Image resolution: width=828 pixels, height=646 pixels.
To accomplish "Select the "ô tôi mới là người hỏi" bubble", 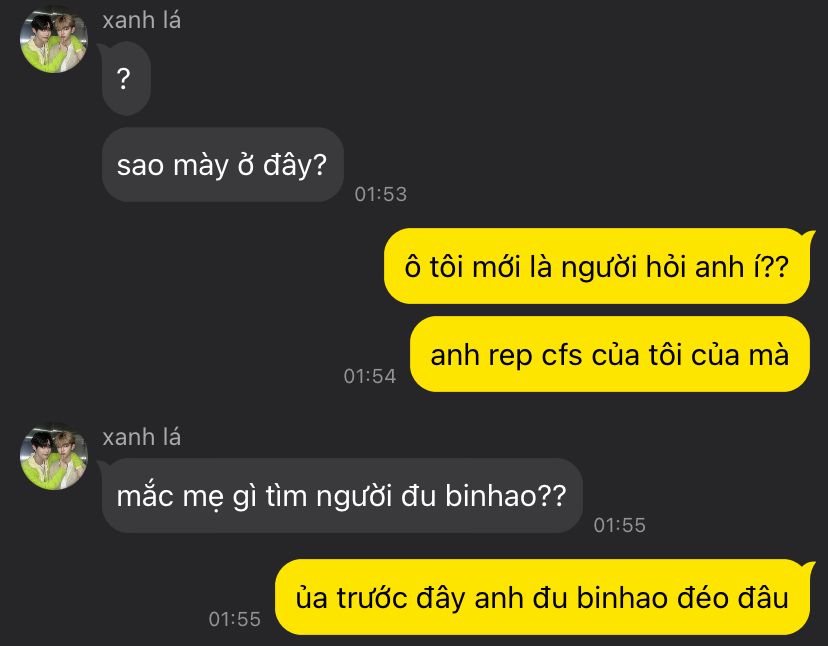I will click(598, 266).
